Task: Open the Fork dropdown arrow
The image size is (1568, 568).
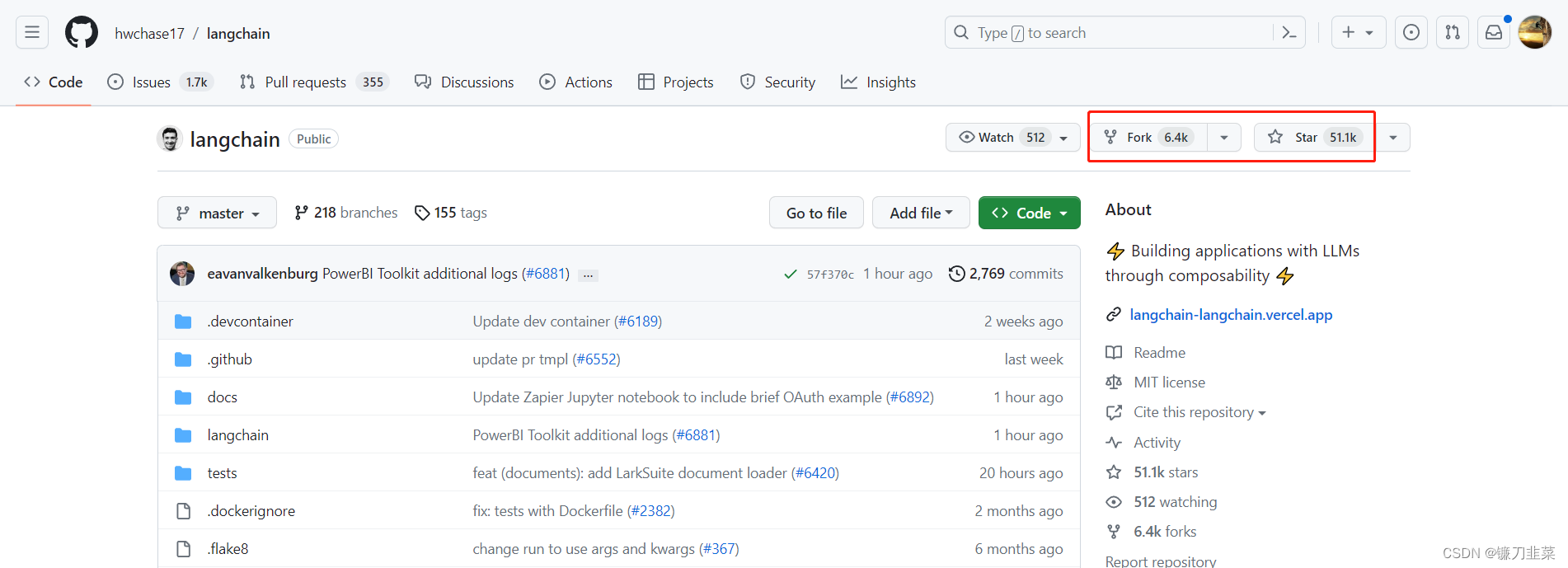Action: (x=1224, y=138)
